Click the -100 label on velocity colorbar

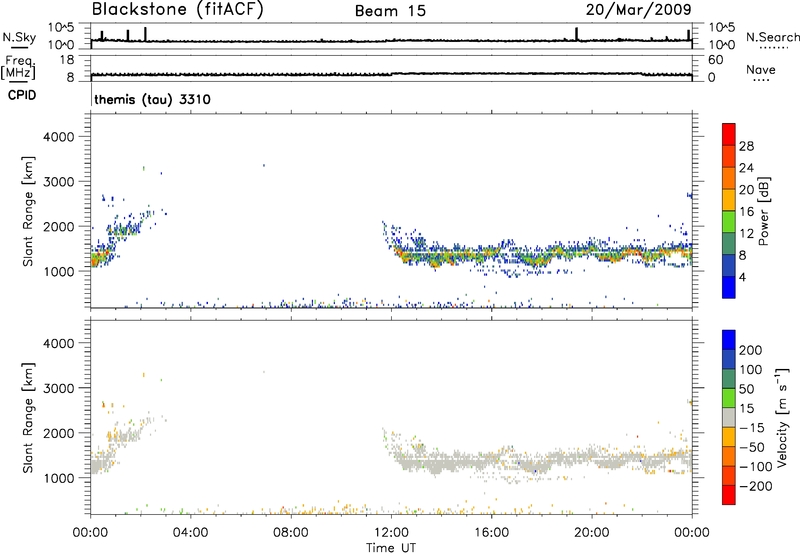pos(756,466)
